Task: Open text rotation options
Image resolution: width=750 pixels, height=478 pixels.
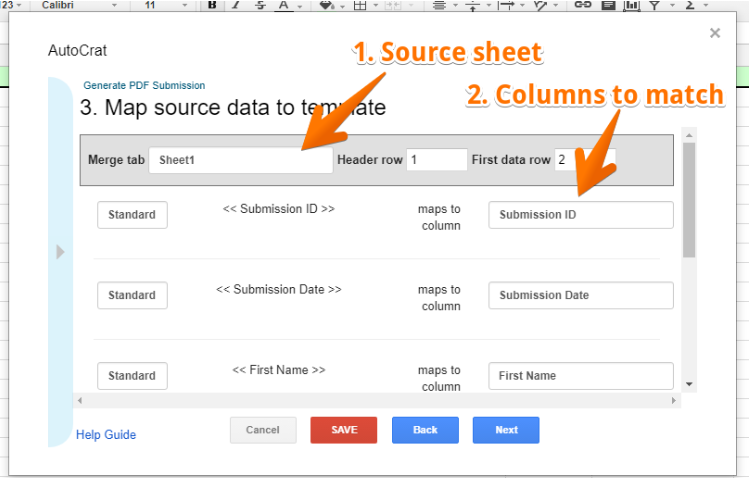Action: [540, 5]
